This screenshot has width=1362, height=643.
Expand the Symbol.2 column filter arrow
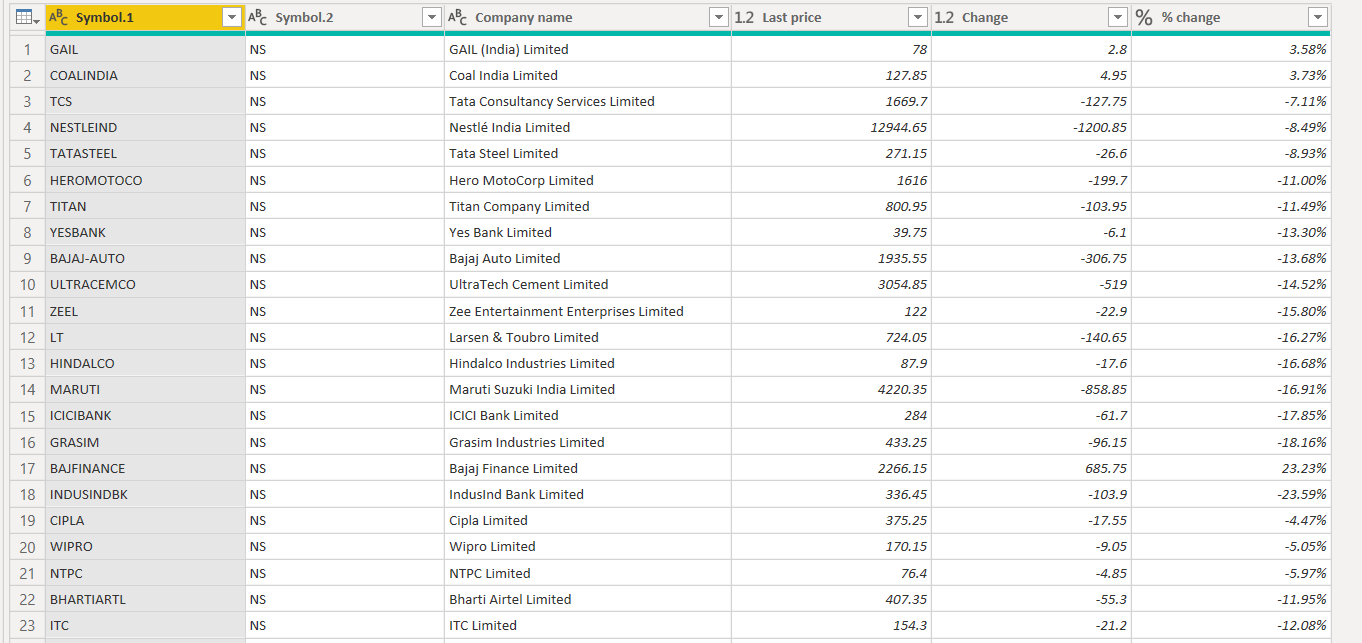[432, 17]
